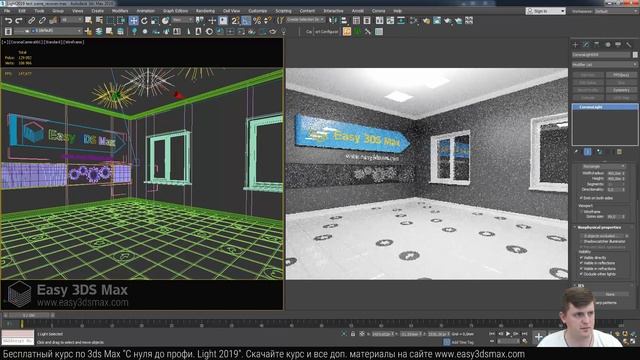Uncheck Visible in refractions
The height and width of the screenshot is (360, 640).
pyautogui.click(x=581, y=269)
